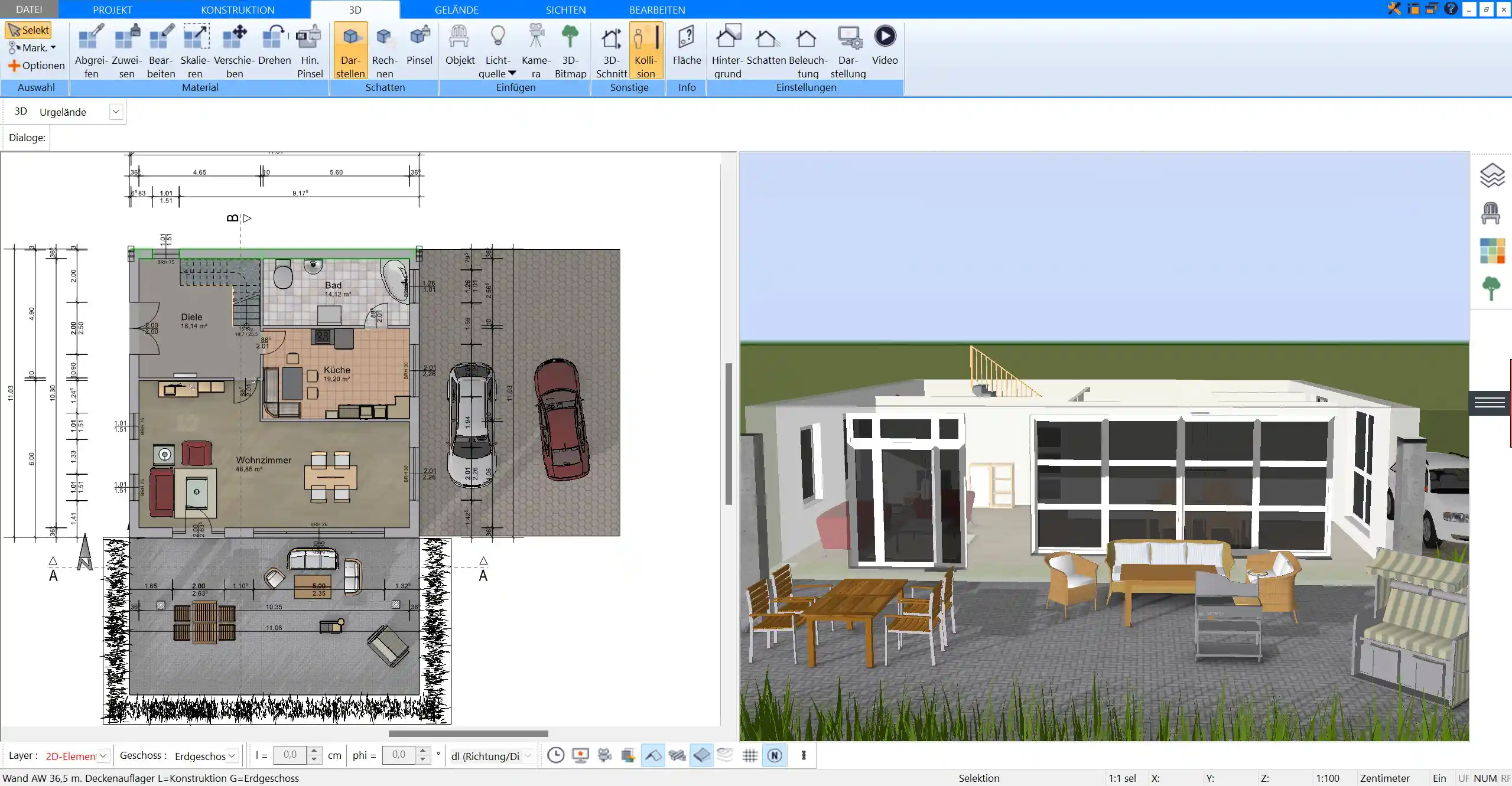Click the length l input field

[290, 755]
